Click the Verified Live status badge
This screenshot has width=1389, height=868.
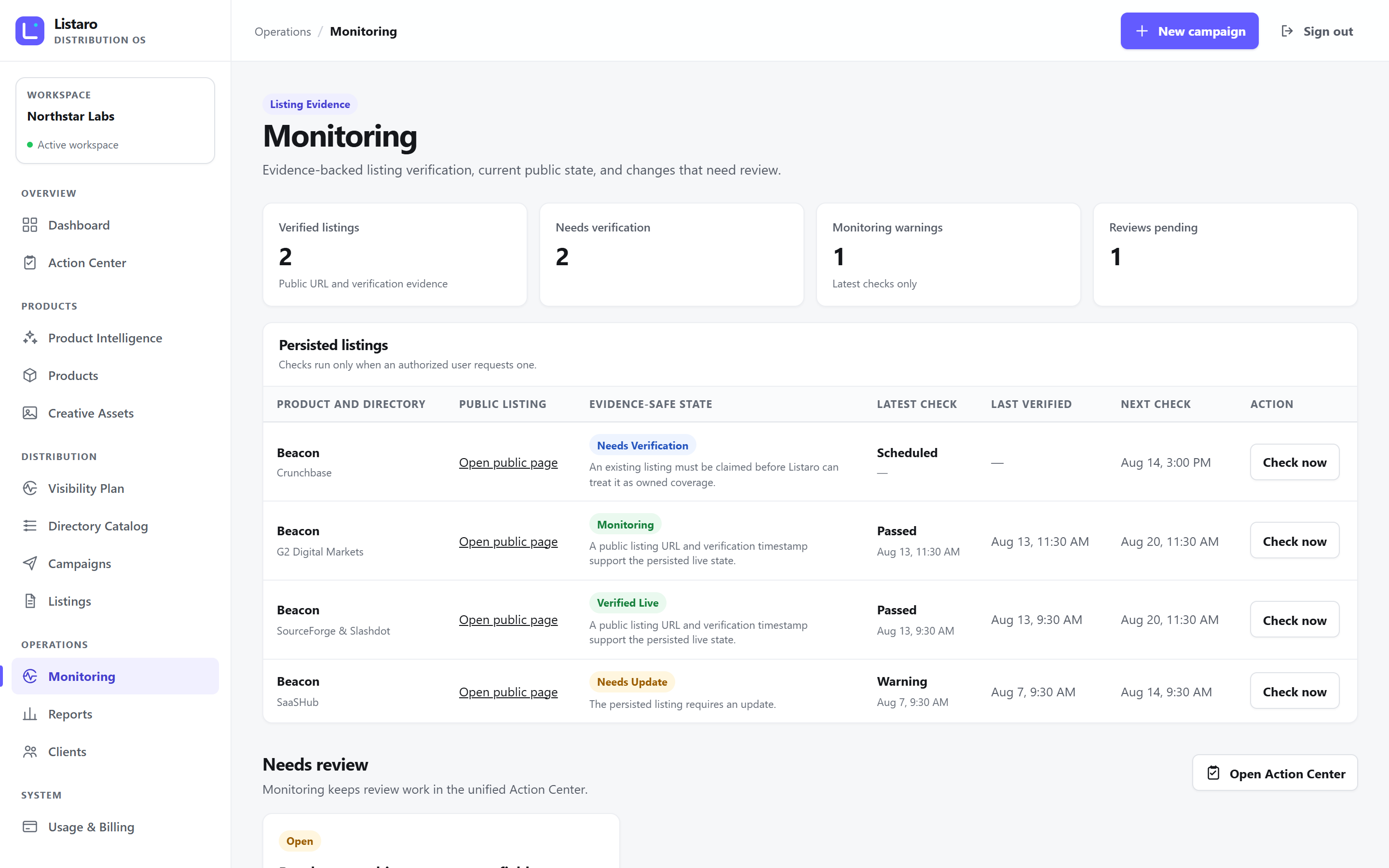tap(627, 603)
